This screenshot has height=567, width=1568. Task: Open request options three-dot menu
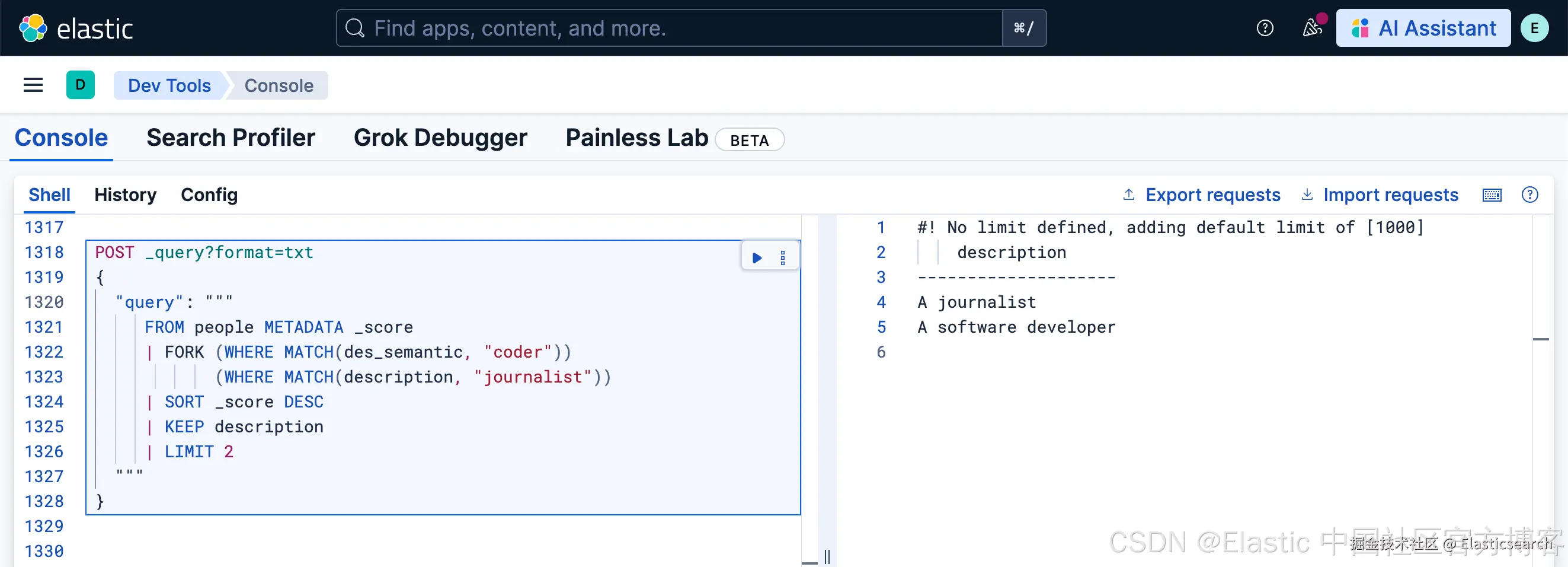click(783, 257)
